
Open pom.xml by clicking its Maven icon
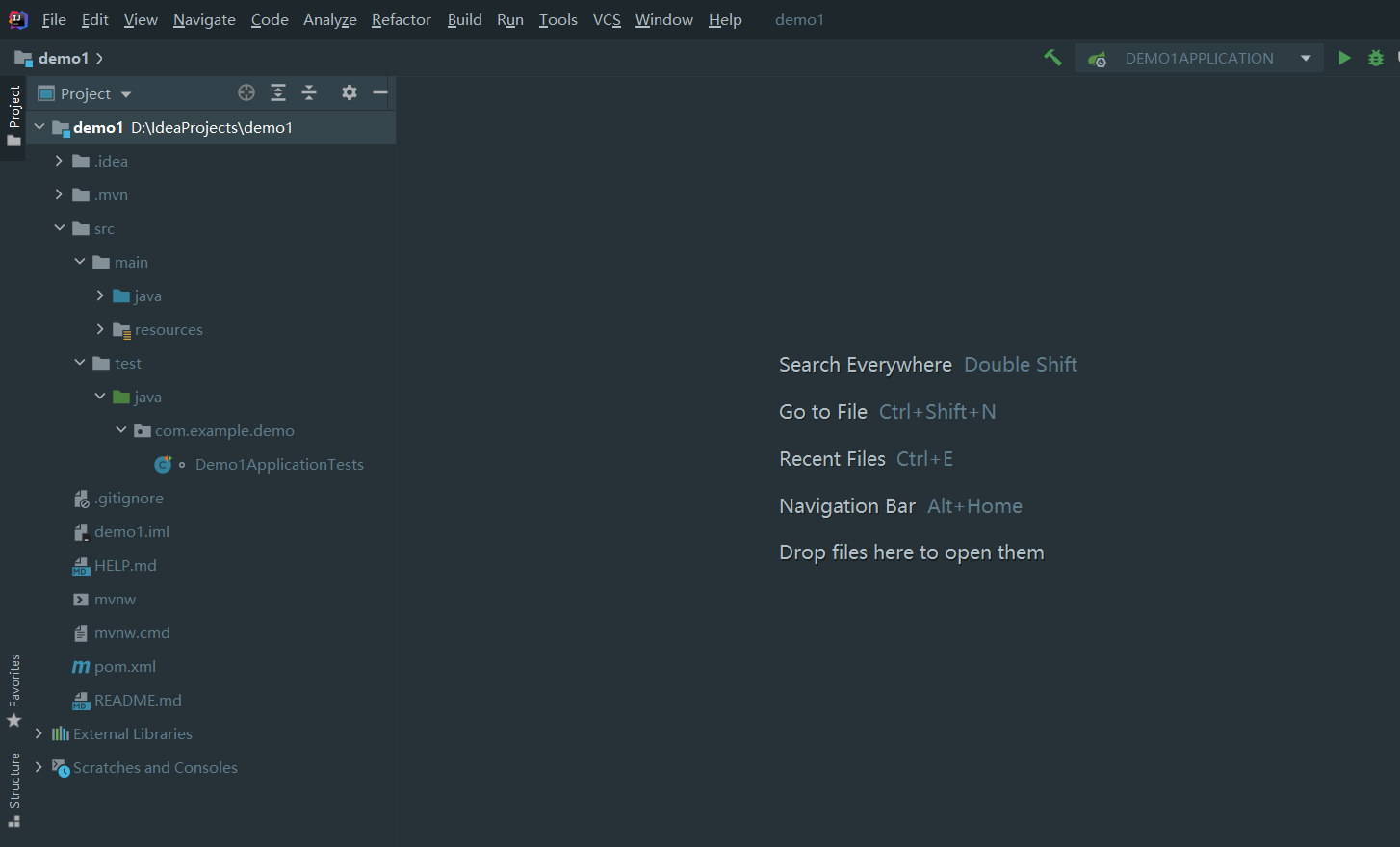coord(81,666)
